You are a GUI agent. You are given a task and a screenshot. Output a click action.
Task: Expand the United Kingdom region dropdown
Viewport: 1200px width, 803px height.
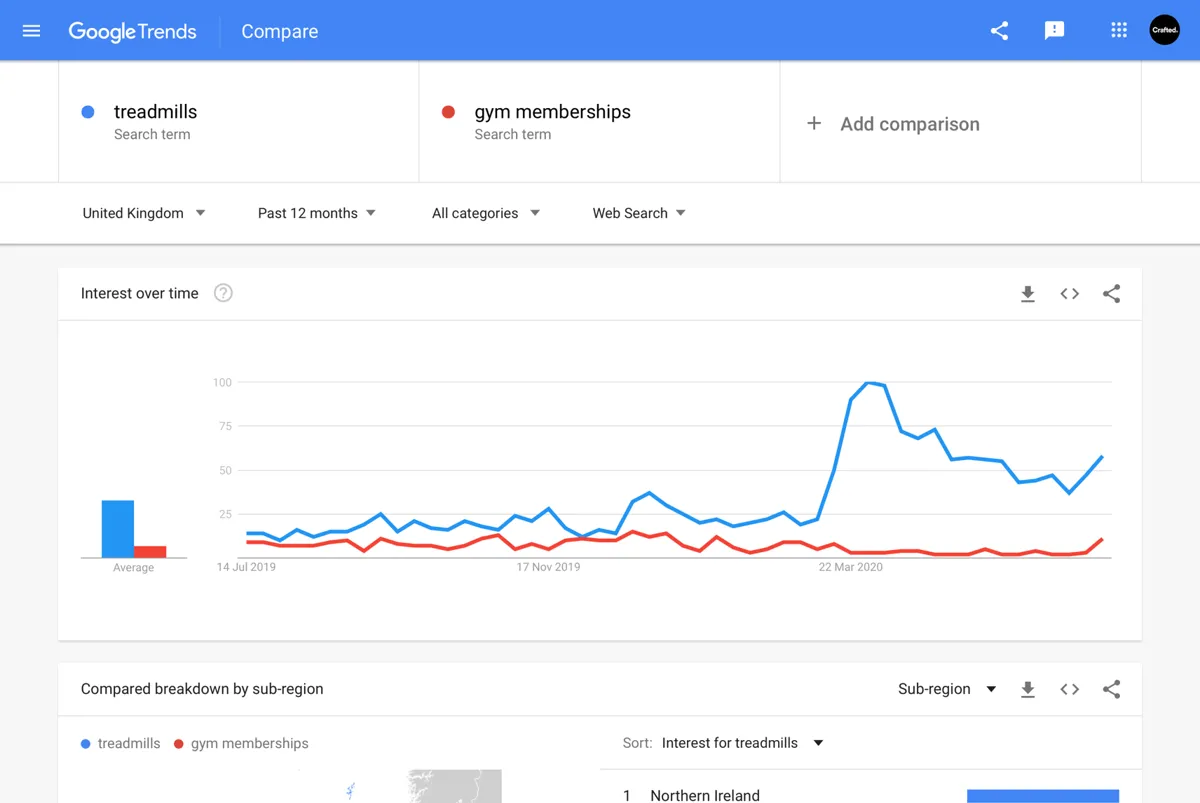144,213
